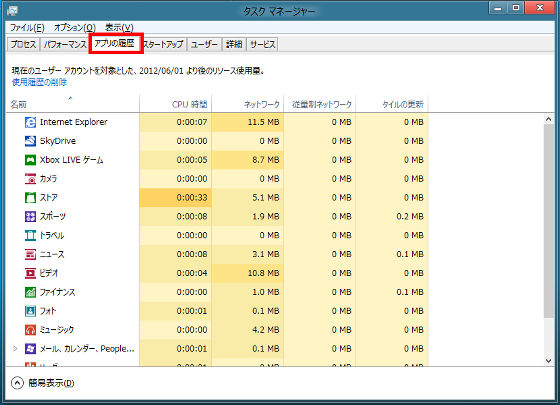560x405 pixels.
Task: Sort by the 従量制ネットワーク column header
Action: pyautogui.click(x=320, y=104)
